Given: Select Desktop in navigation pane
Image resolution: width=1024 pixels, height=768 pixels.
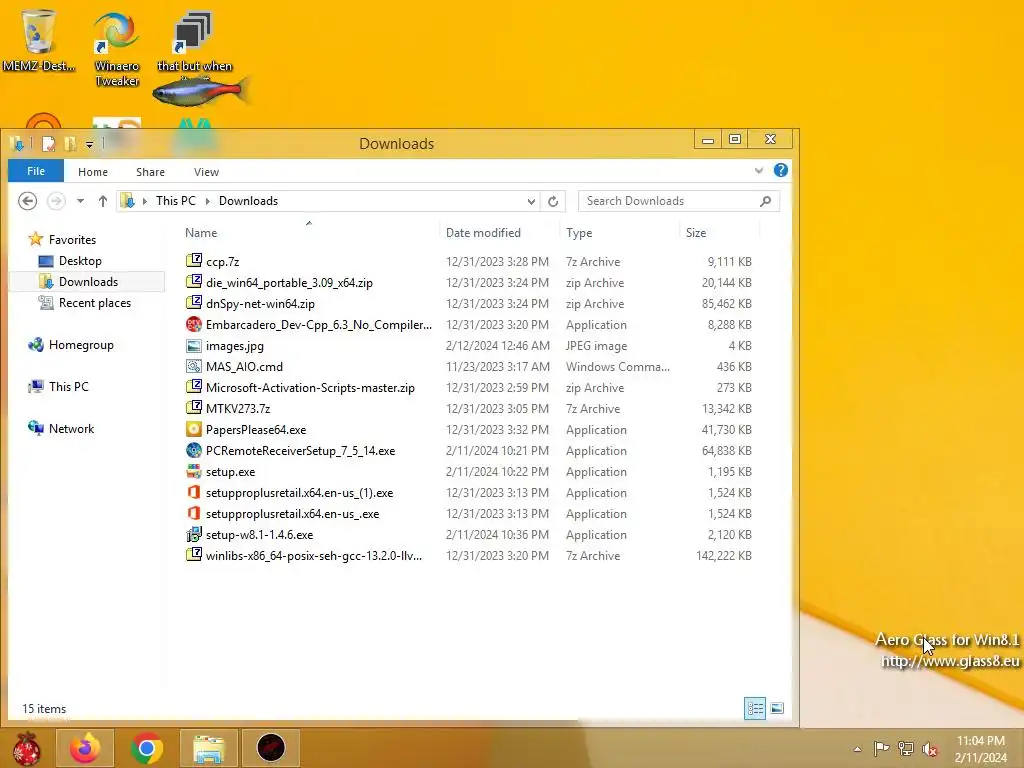Looking at the screenshot, I should click(x=80, y=261).
